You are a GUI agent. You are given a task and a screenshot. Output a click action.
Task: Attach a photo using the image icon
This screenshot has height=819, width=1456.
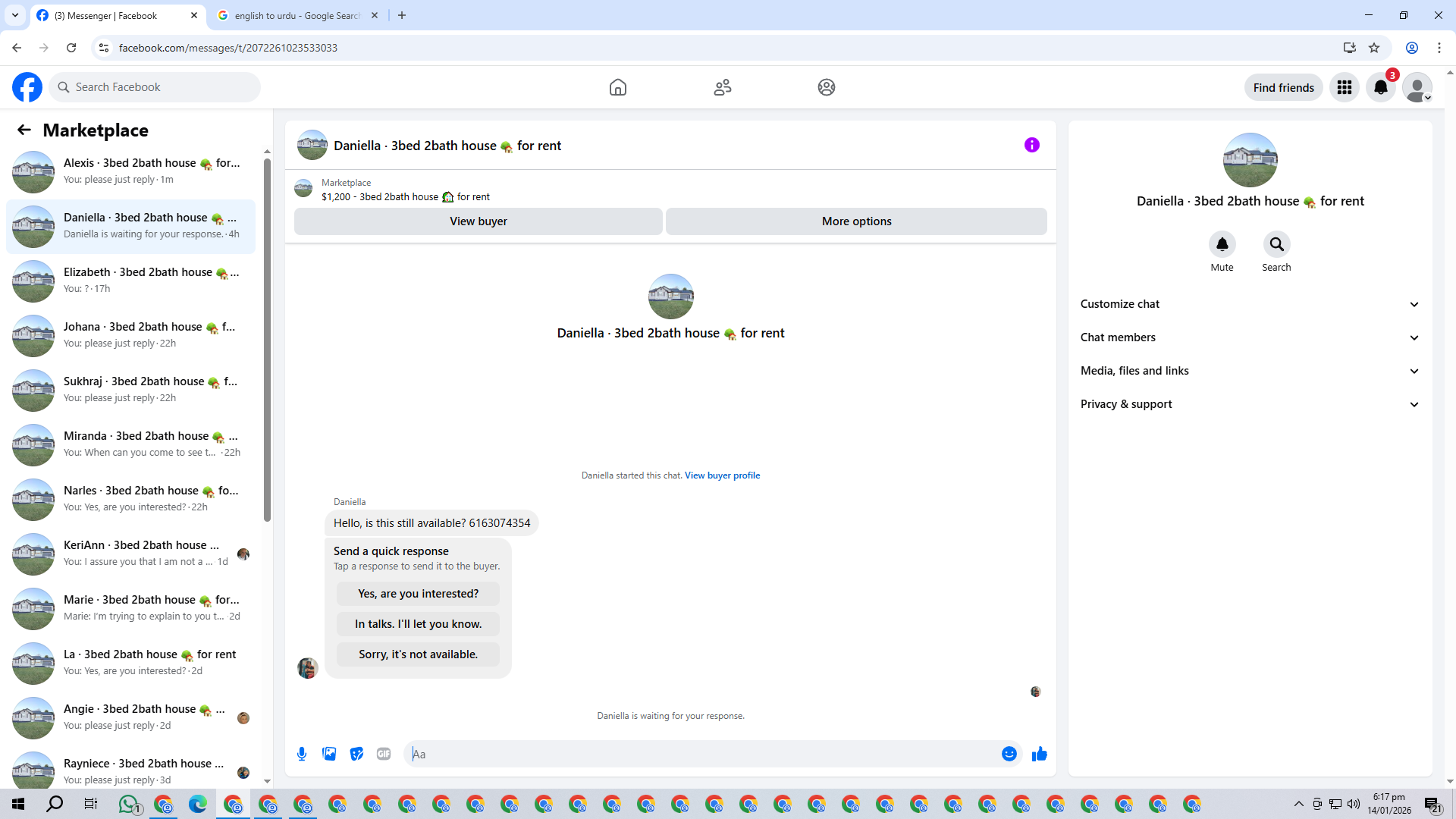(x=329, y=754)
